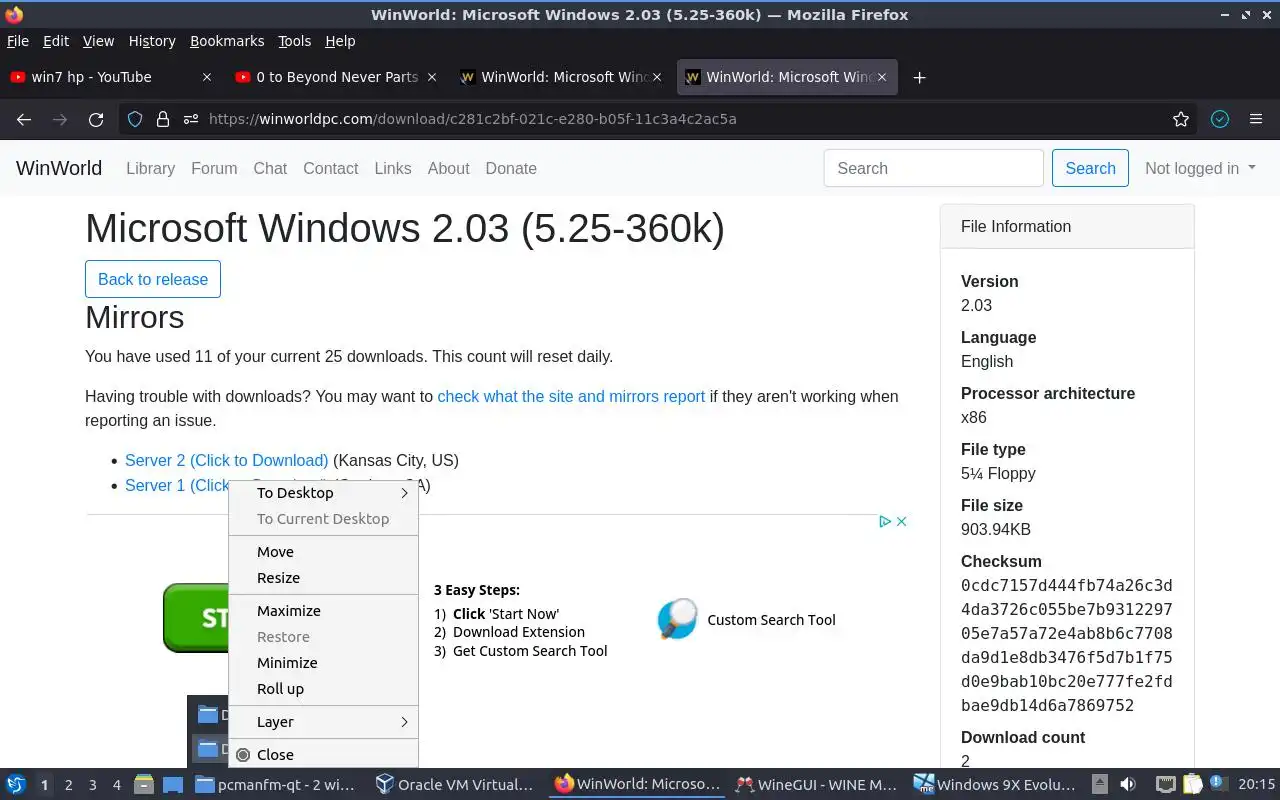Screen dimensions: 1280x800
Task: Switch to virtual desktop 2
Action: (x=68, y=785)
